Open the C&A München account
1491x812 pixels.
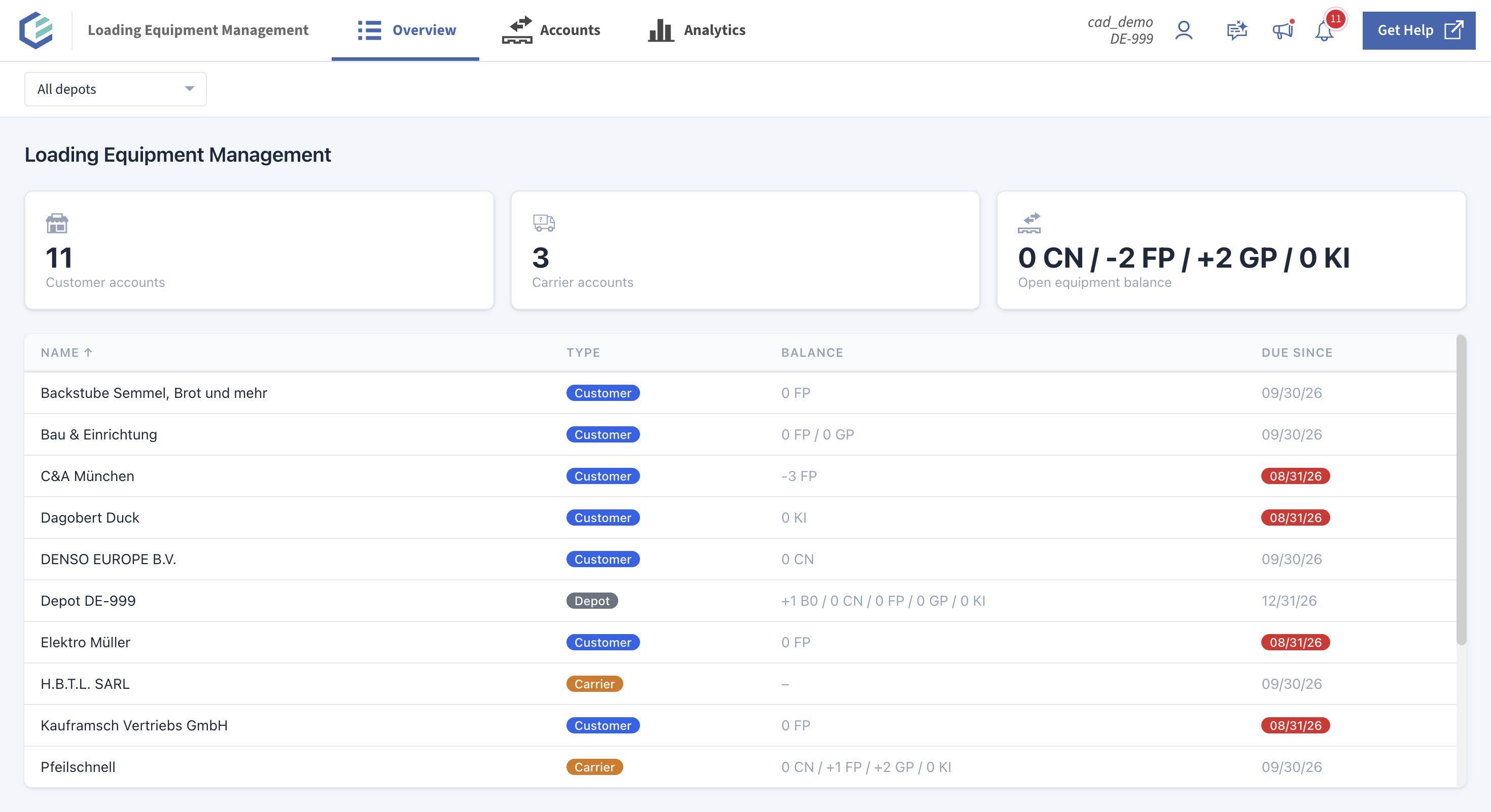(740, 476)
